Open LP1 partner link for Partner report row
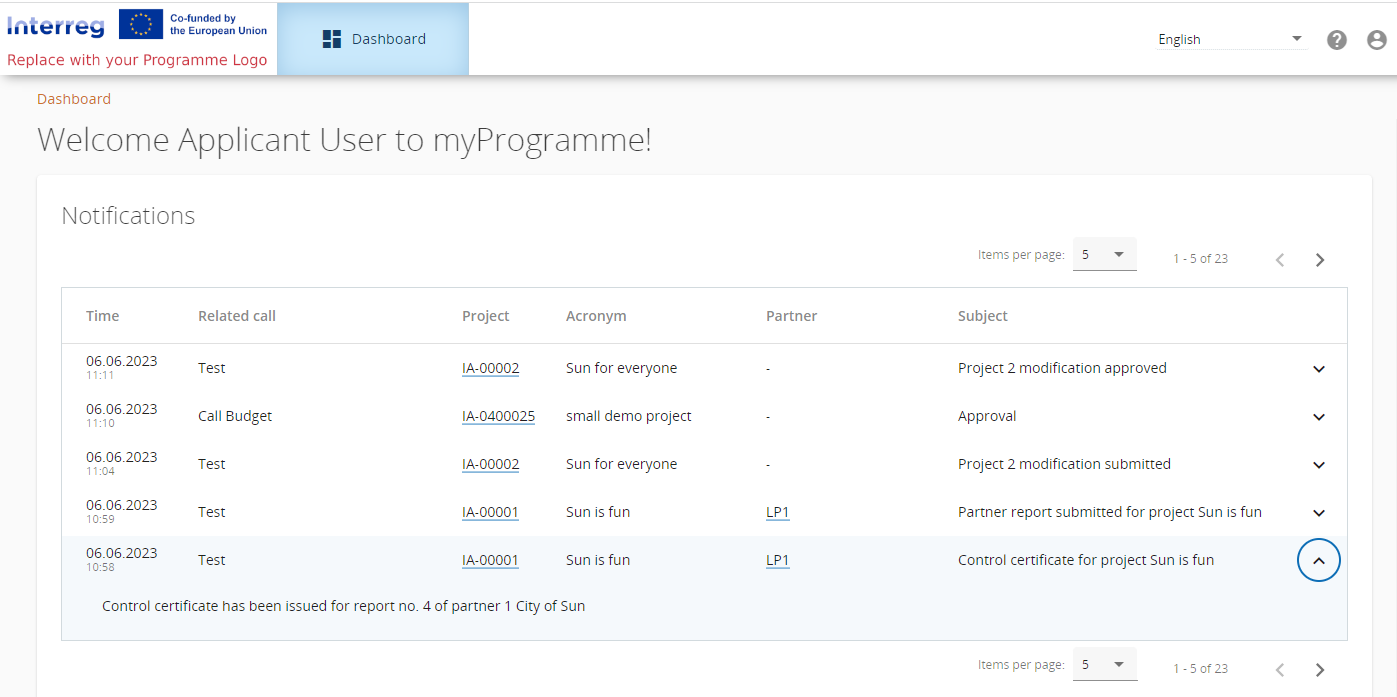This screenshot has height=697, width=1397. click(x=777, y=512)
